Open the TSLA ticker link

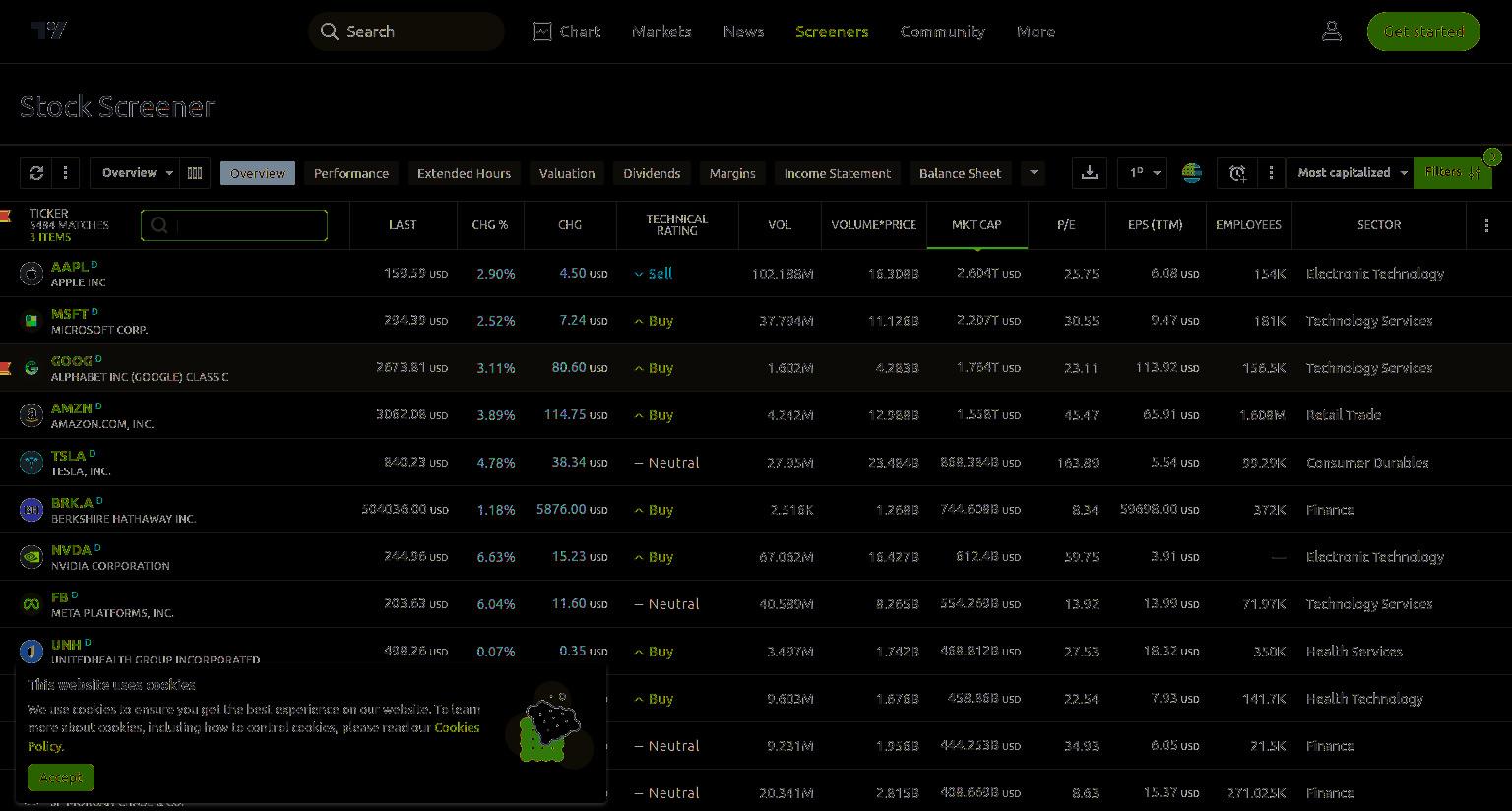point(68,456)
